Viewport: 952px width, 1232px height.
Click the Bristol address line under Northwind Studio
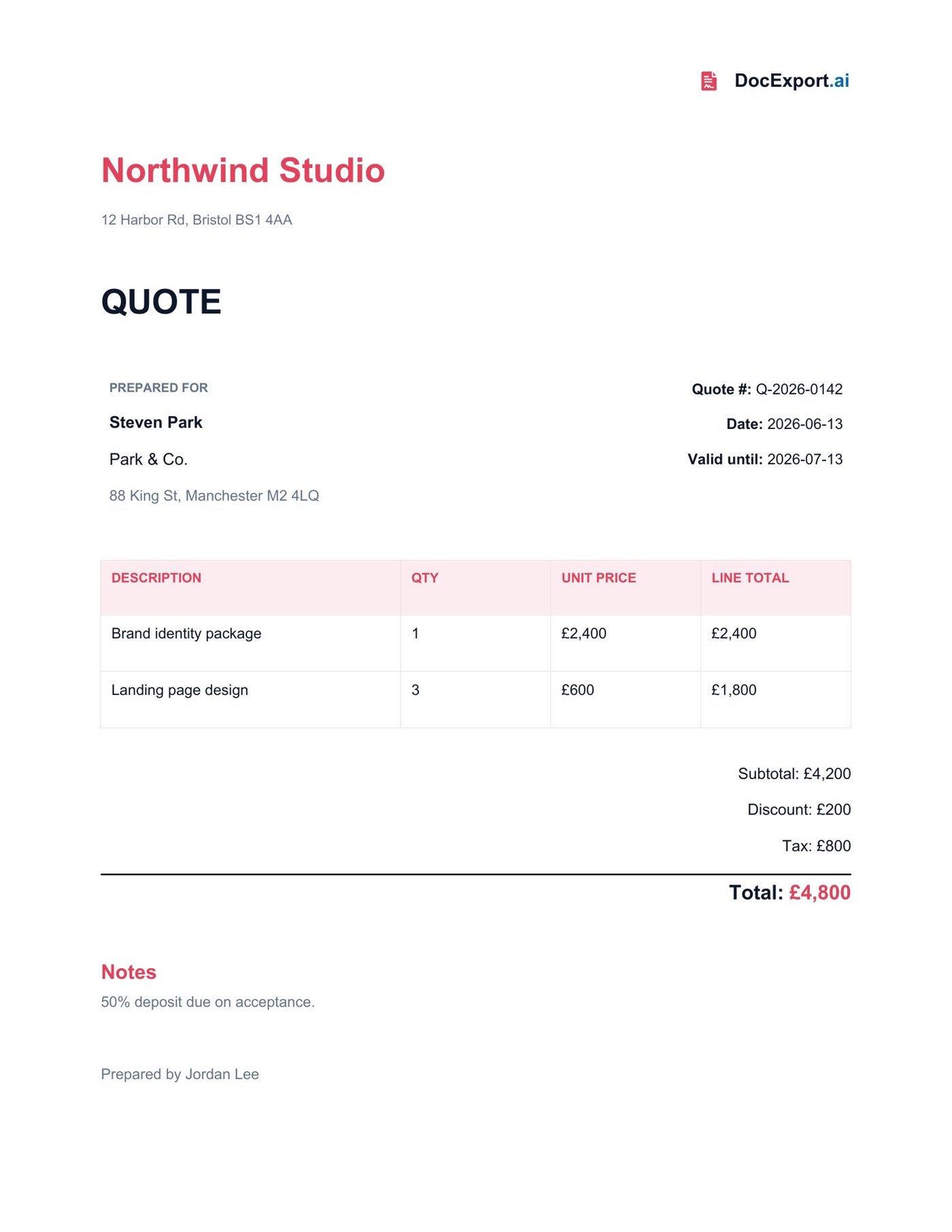[197, 220]
